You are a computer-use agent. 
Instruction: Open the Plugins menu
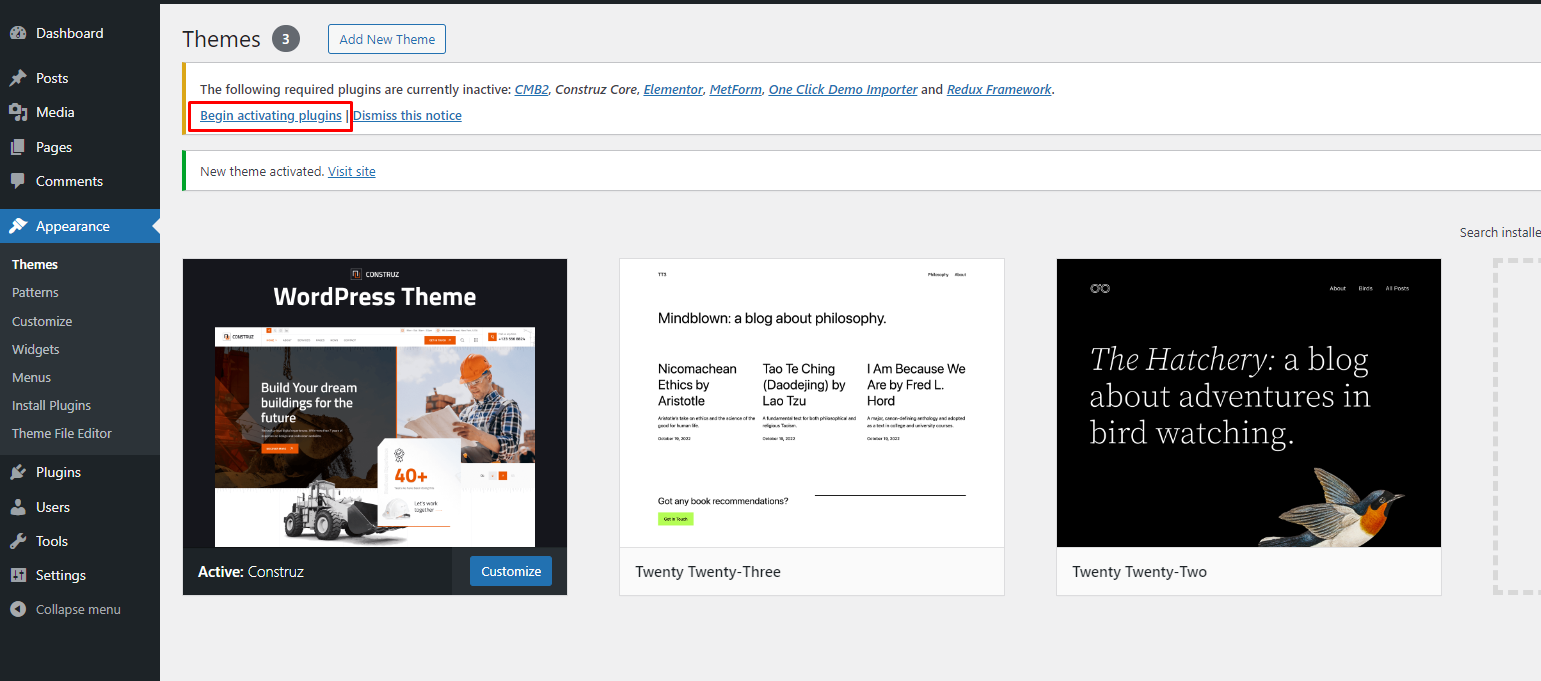click(x=80, y=472)
